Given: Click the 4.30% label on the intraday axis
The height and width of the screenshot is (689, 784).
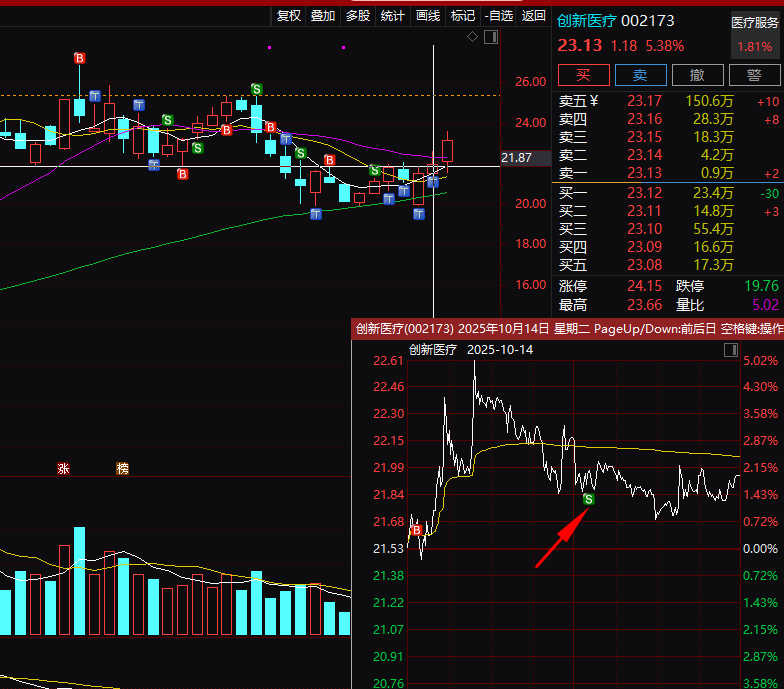Looking at the screenshot, I should click(760, 386).
